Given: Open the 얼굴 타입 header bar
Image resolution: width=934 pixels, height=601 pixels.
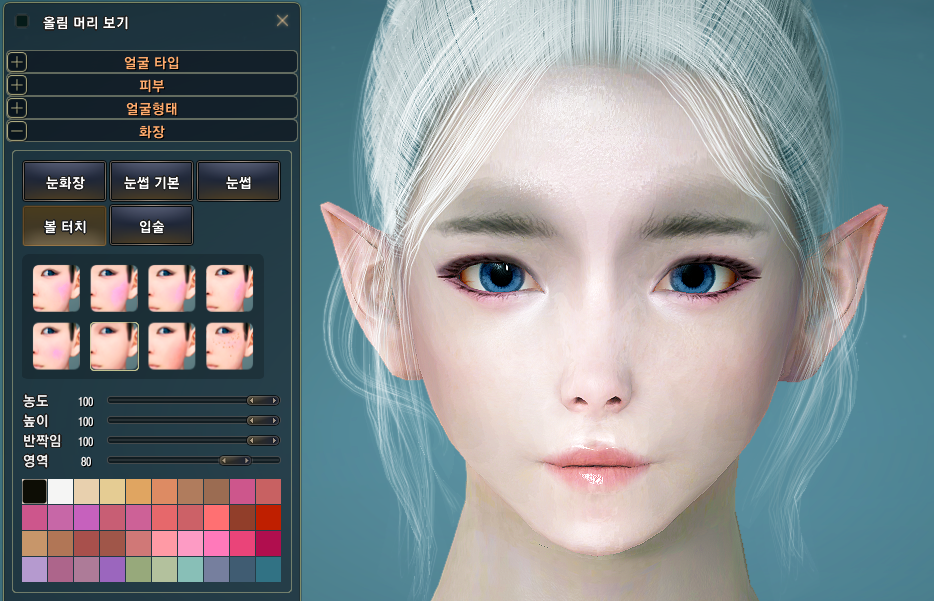Looking at the screenshot, I should tap(152, 62).
